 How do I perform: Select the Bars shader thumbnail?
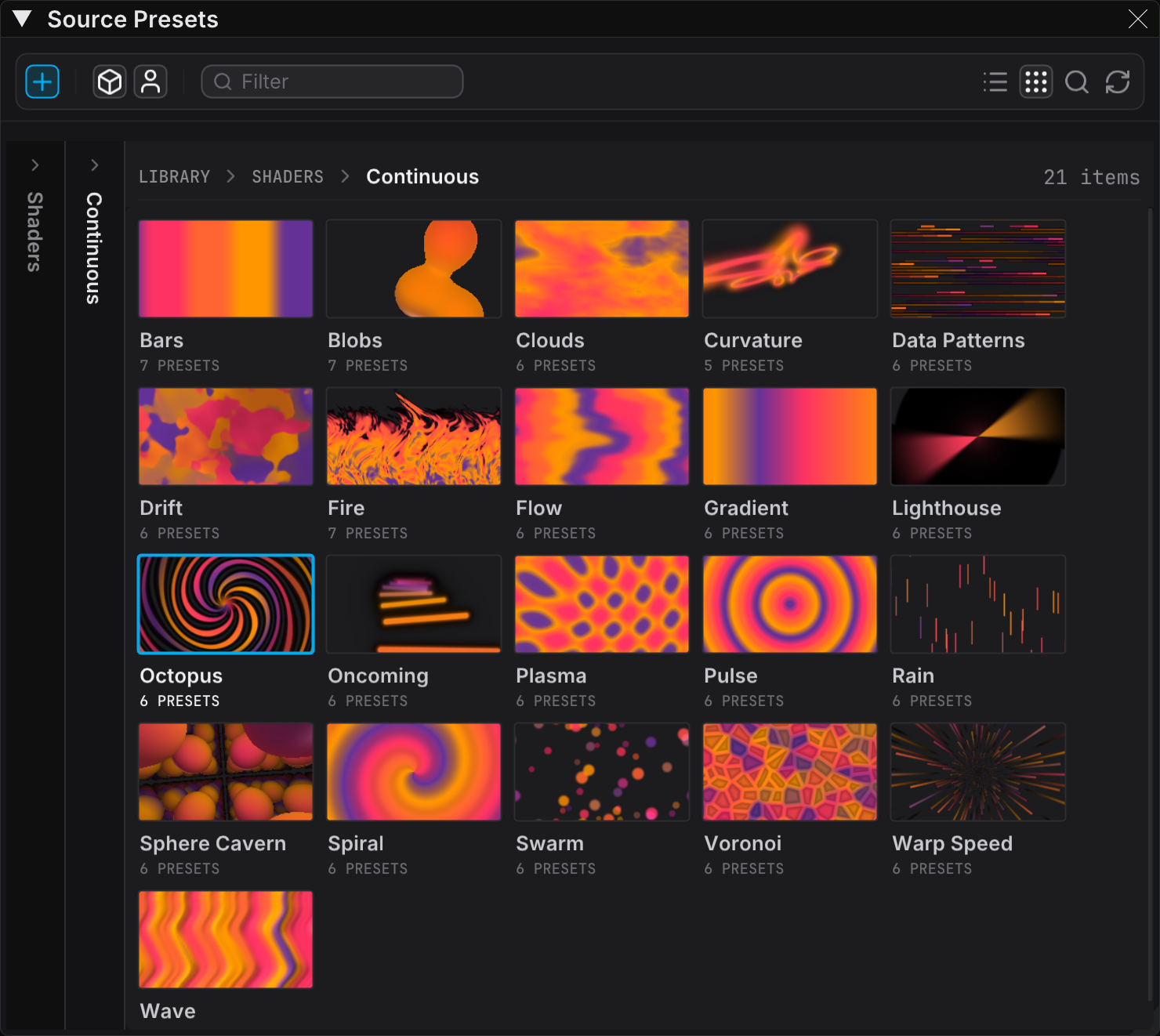(226, 269)
